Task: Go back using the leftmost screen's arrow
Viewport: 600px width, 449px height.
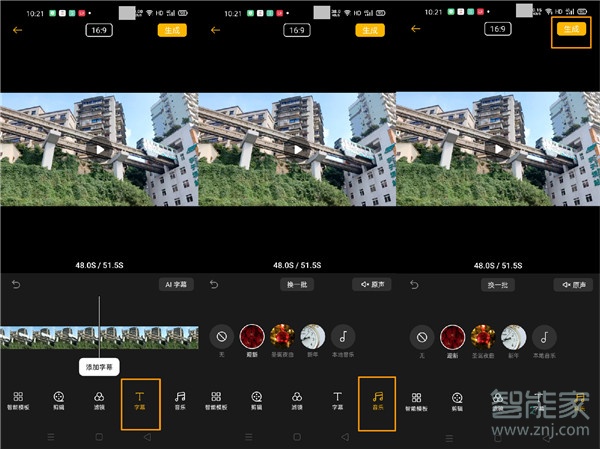Action: pyautogui.click(x=17, y=30)
